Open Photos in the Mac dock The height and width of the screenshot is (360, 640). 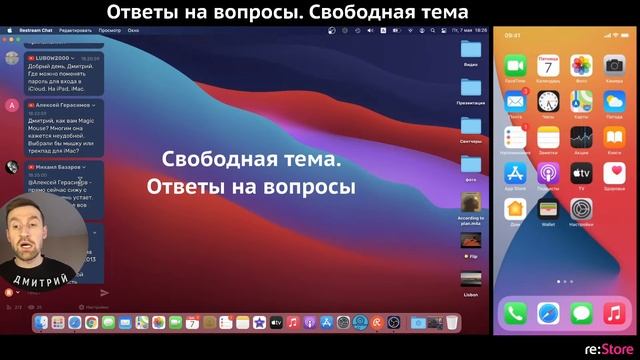pyautogui.click(x=158, y=323)
